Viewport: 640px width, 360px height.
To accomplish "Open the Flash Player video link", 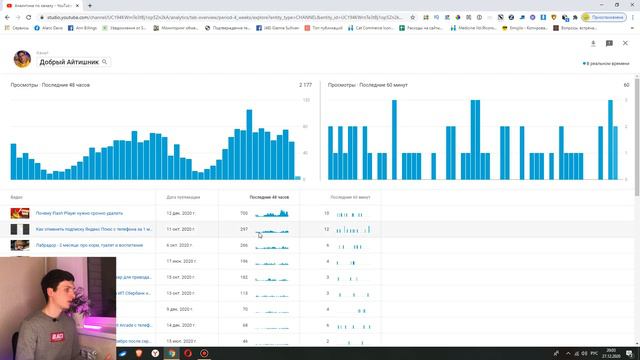I will (79, 213).
